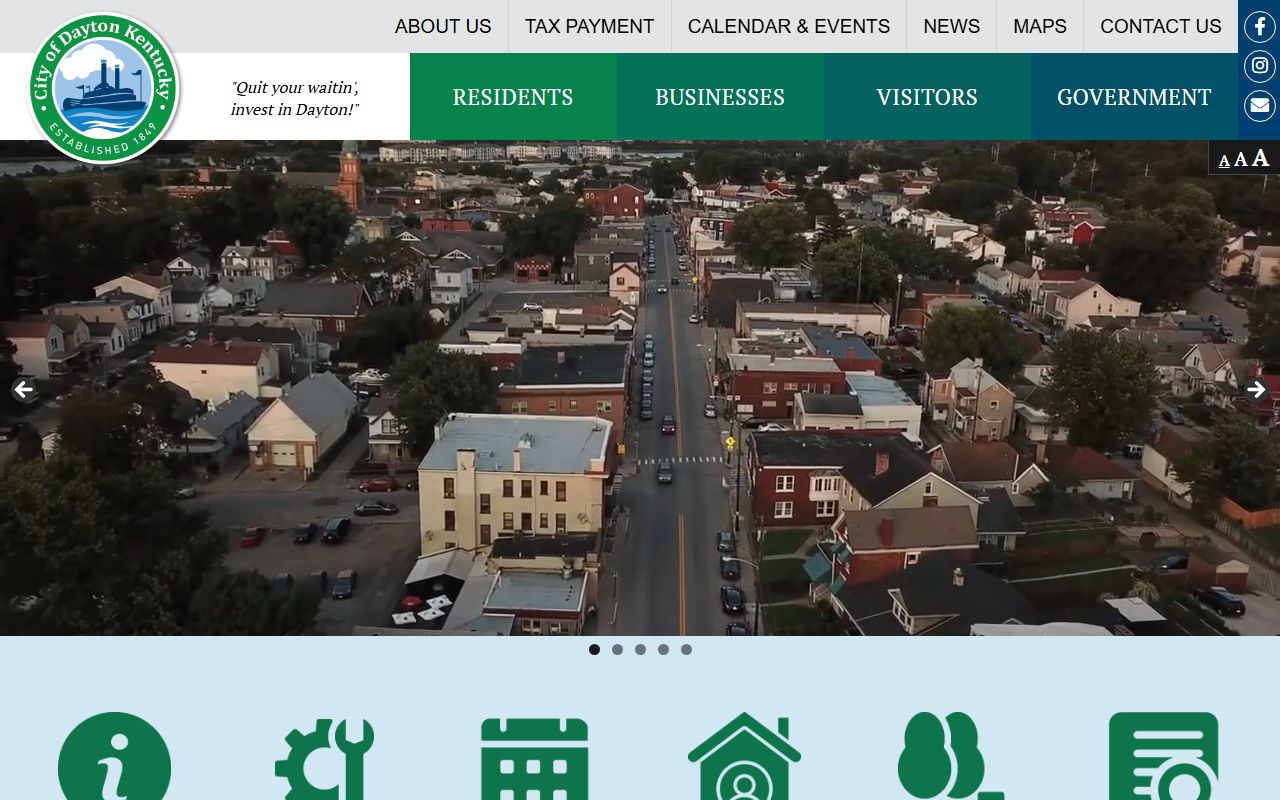Open the Contact Us page
The width and height of the screenshot is (1280, 800).
pyautogui.click(x=1161, y=26)
